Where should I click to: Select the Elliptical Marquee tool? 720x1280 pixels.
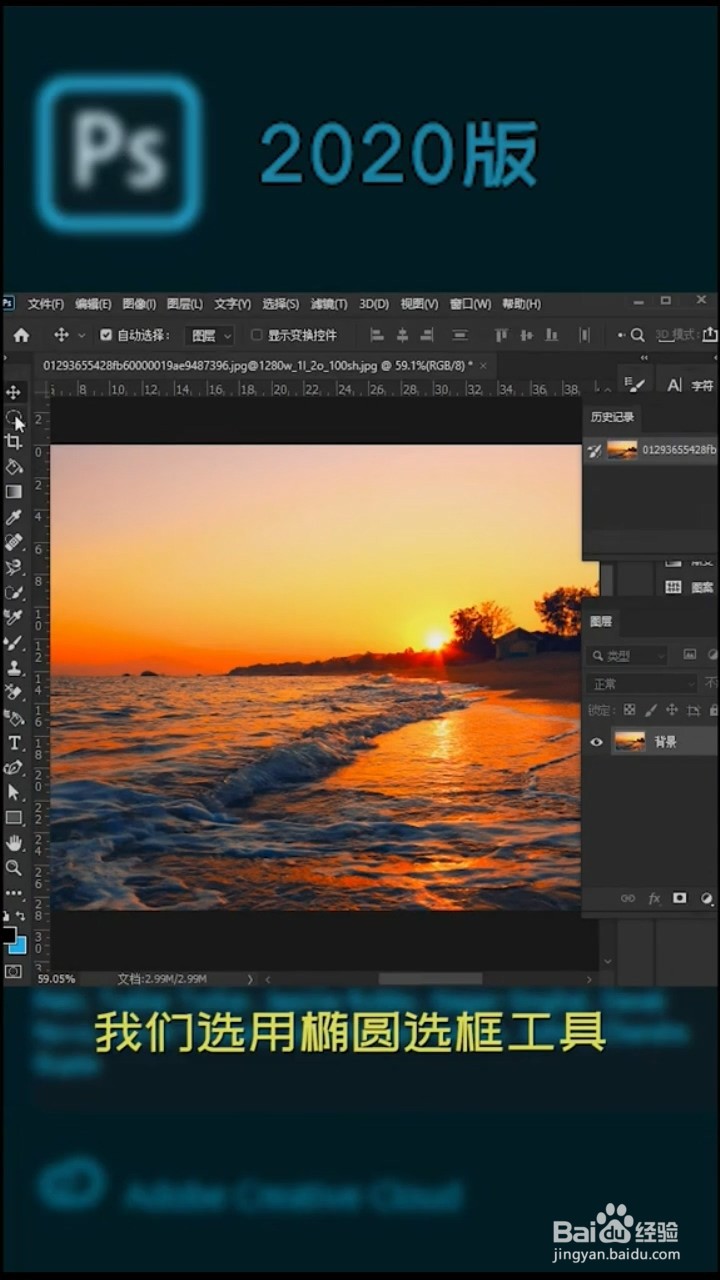[14, 416]
